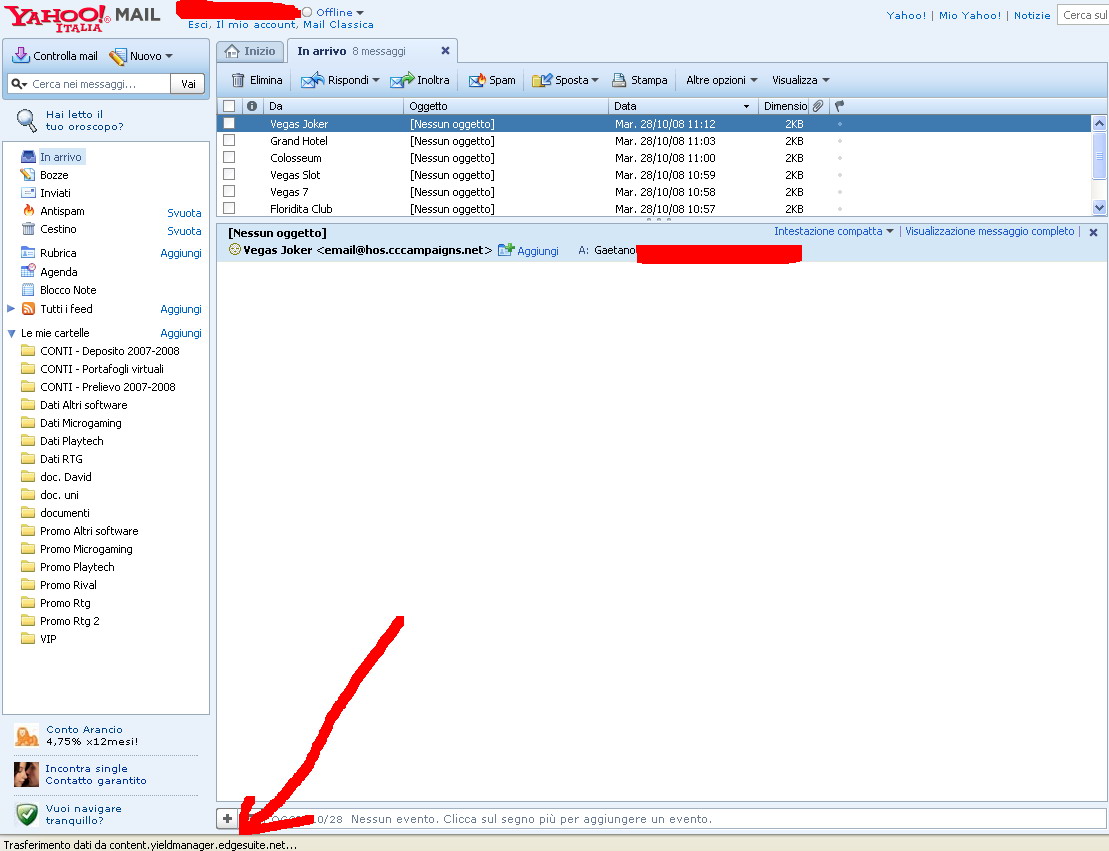Open the Rispondi dropdown arrow
1109x851 pixels.
click(x=376, y=80)
